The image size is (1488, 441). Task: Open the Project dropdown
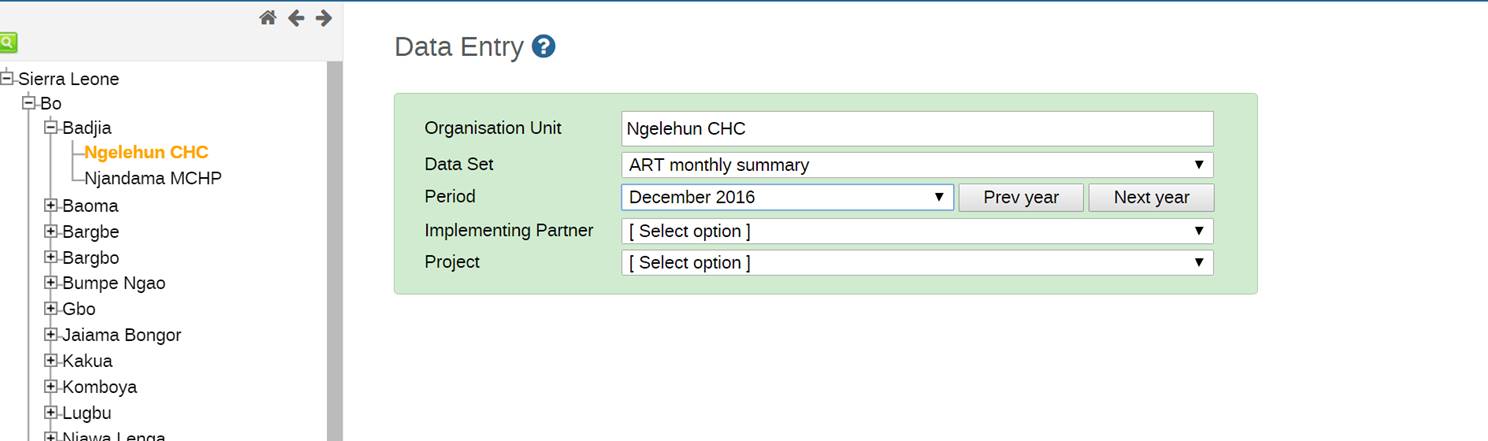click(916, 263)
